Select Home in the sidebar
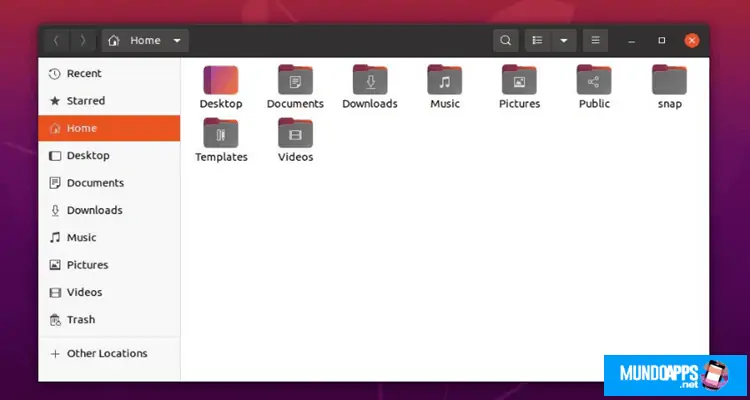Image resolution: width=750 pixels, height=400 pixels. tap(109, 128)
